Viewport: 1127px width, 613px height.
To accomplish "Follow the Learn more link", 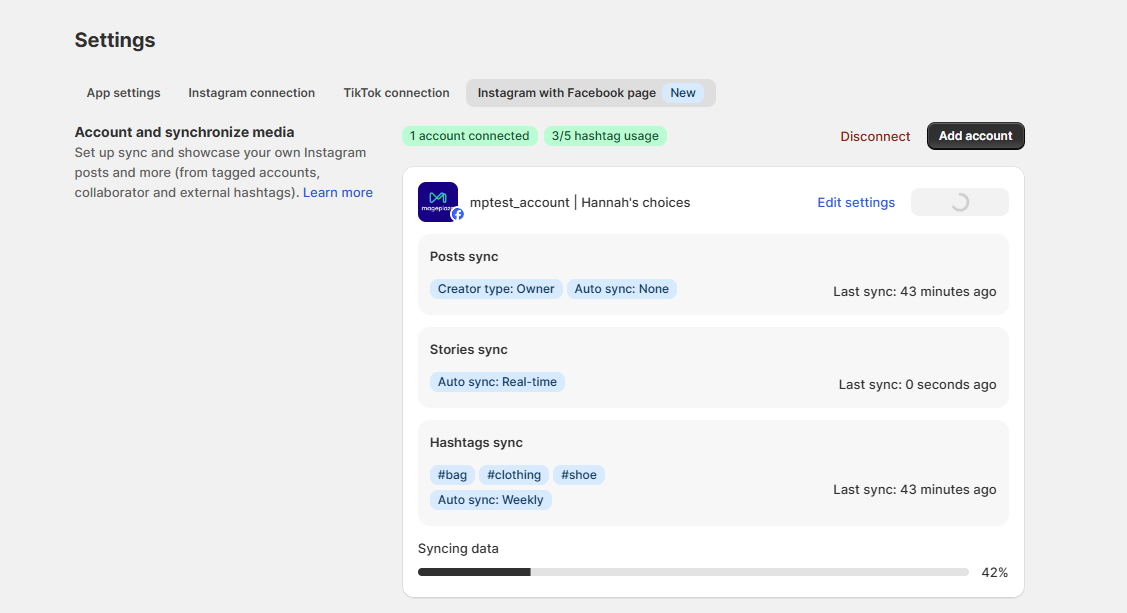I will [x=338, y=192].
